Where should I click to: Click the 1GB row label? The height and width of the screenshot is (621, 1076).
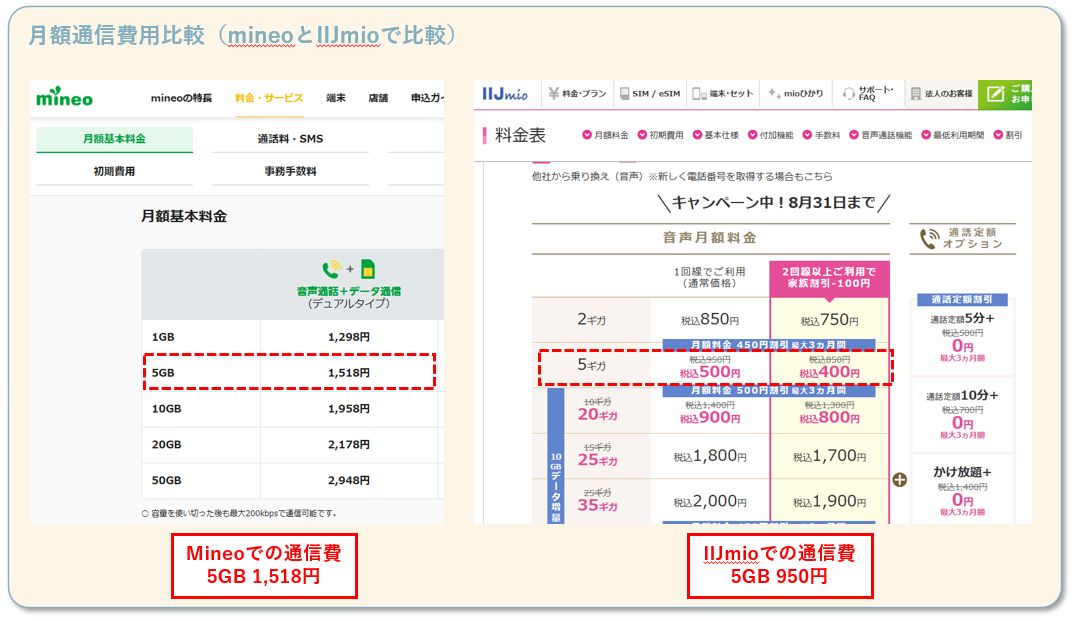point(163,337)
